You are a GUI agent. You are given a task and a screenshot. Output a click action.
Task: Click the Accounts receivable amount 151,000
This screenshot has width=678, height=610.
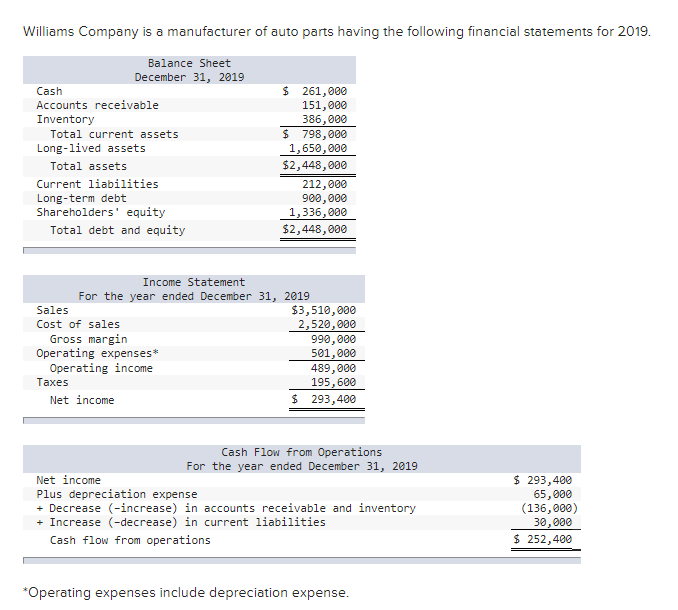(x=324, y=105)
